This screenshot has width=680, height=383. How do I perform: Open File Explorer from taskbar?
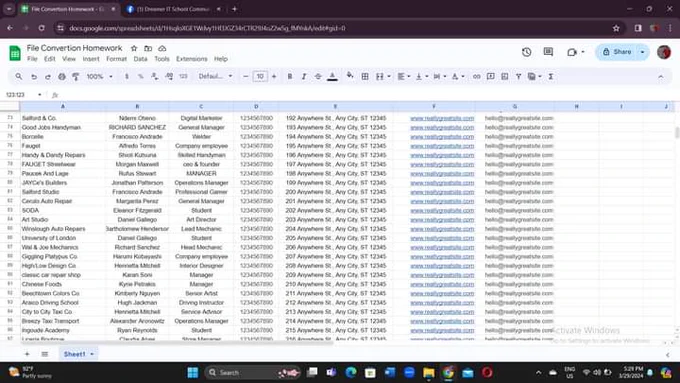[429, 372]
